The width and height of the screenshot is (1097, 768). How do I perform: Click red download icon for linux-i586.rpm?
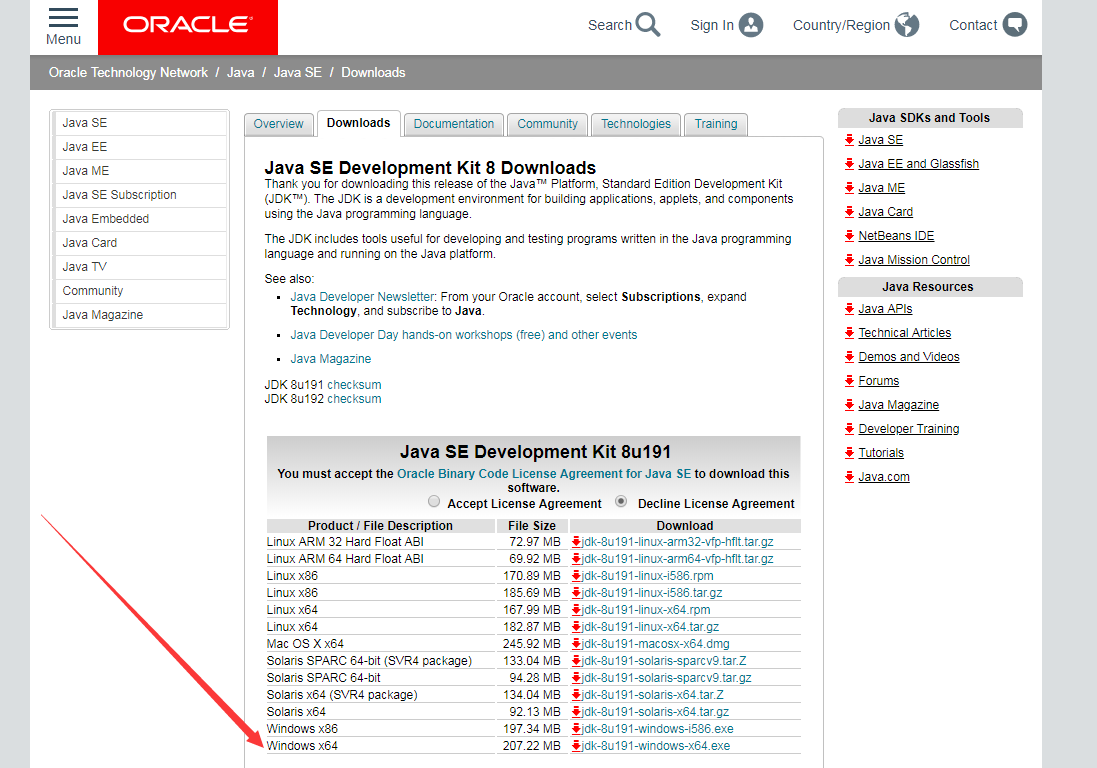point(576,576)
